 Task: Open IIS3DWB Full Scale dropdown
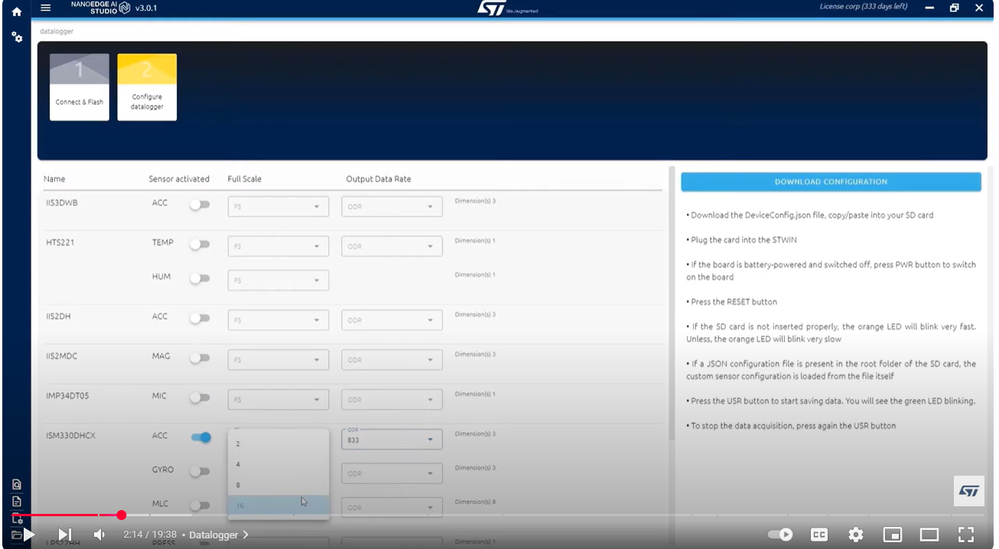pyautogui.click(x=278, y=206)
